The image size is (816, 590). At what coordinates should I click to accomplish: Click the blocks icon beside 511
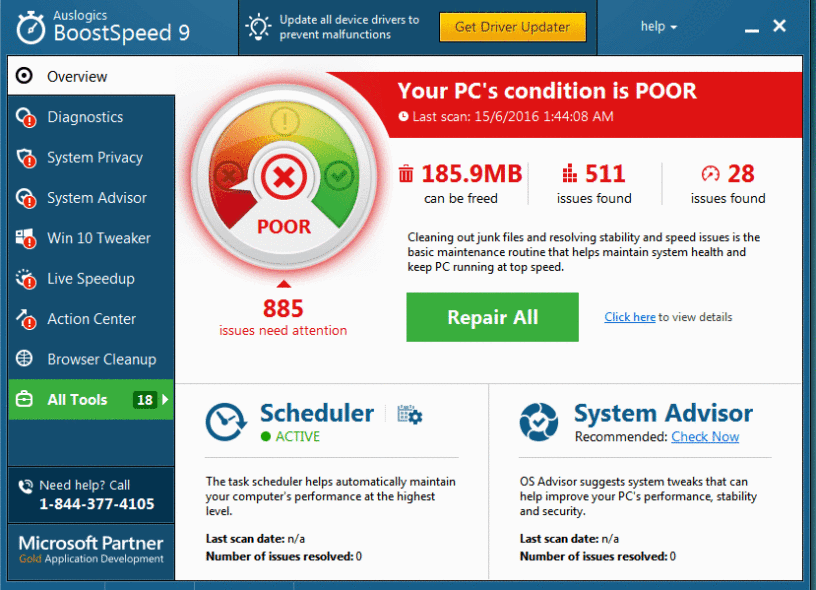569,173
